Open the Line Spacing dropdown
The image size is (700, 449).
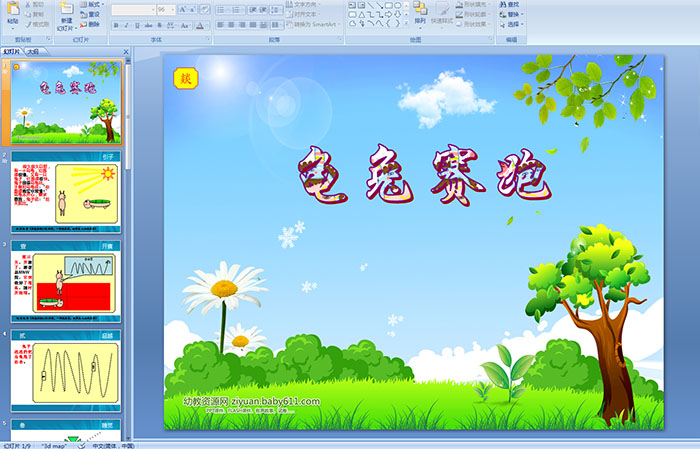[277, 9]
